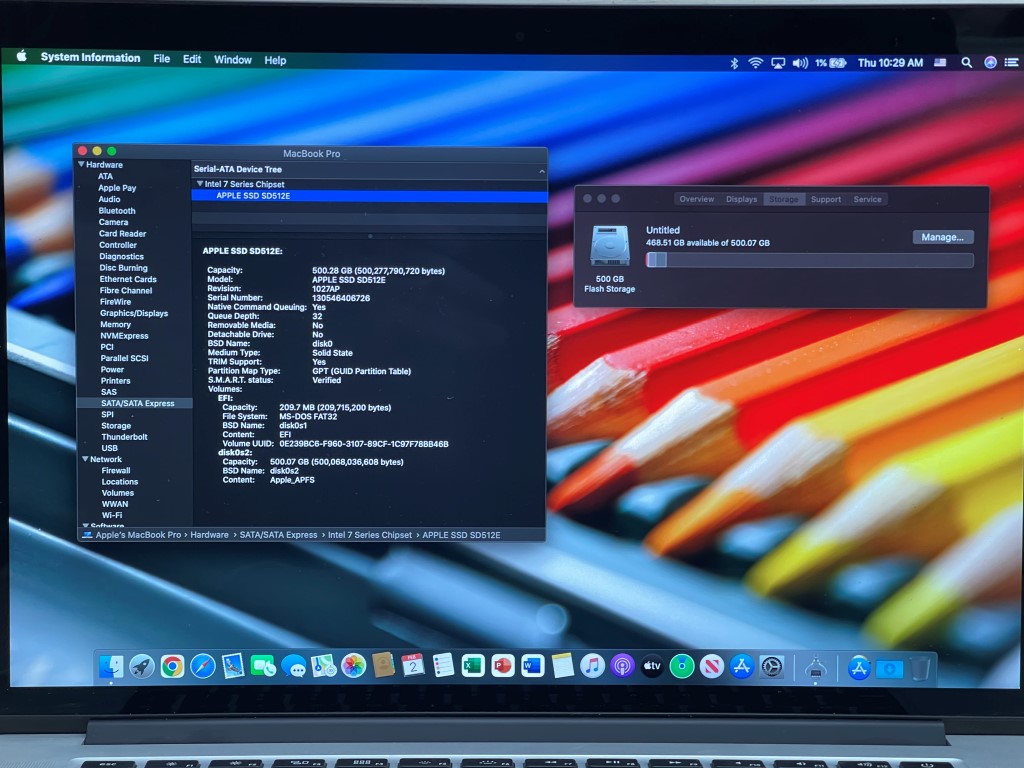The height and width of the screenshot is (768, 1024).
Task: Select NVMExpress in the Hardware sidebar
Action: coord(124,336)
